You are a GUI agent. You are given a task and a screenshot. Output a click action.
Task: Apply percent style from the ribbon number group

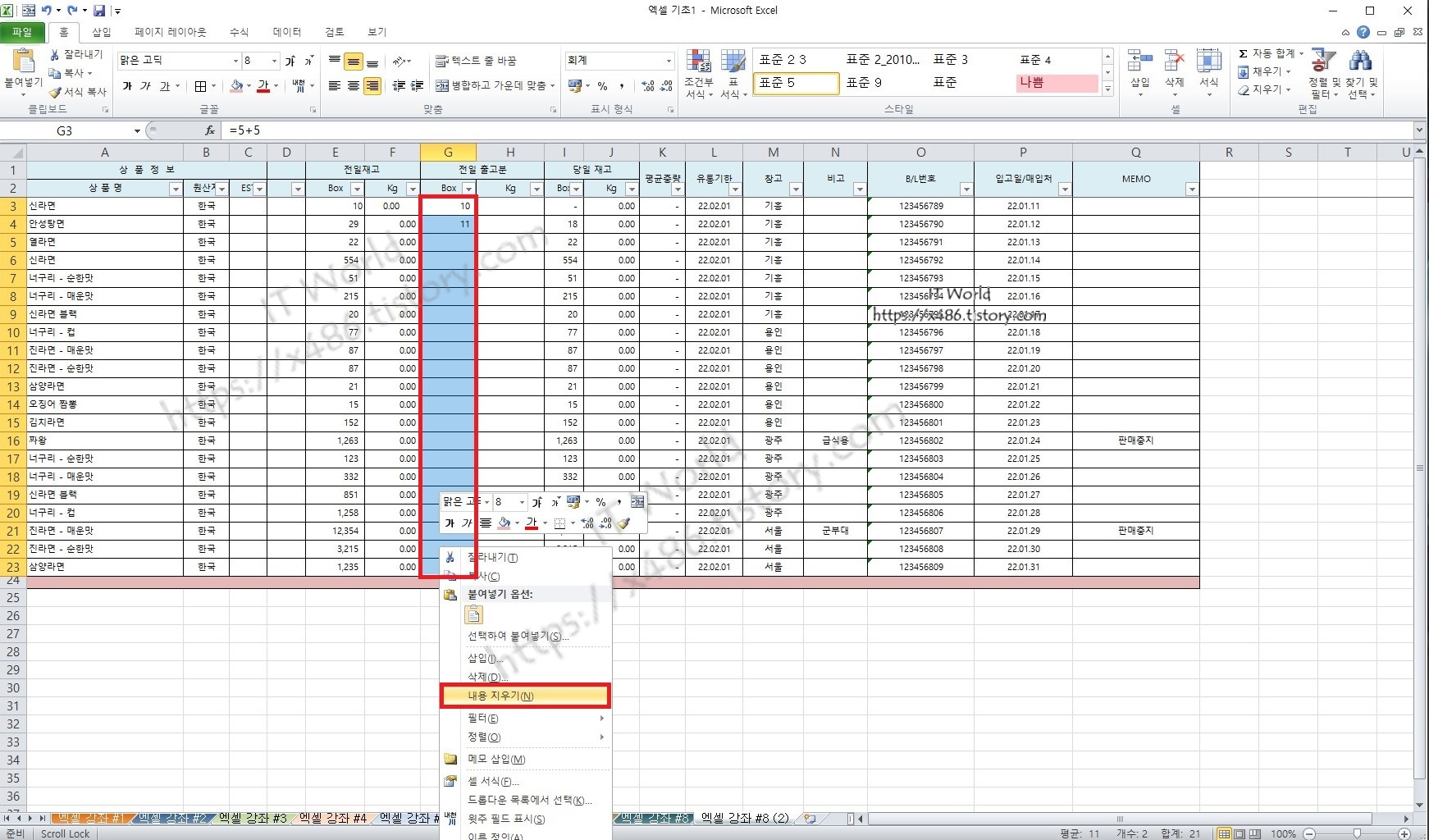coord(603,85)
